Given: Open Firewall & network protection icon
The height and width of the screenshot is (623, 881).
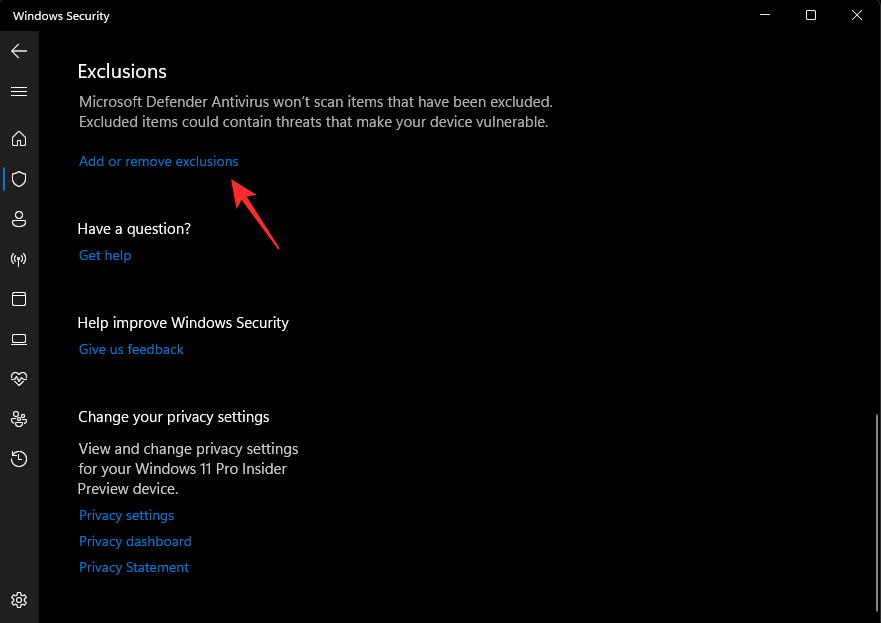Looking at the screenshot, I should [x=19, y=259].
